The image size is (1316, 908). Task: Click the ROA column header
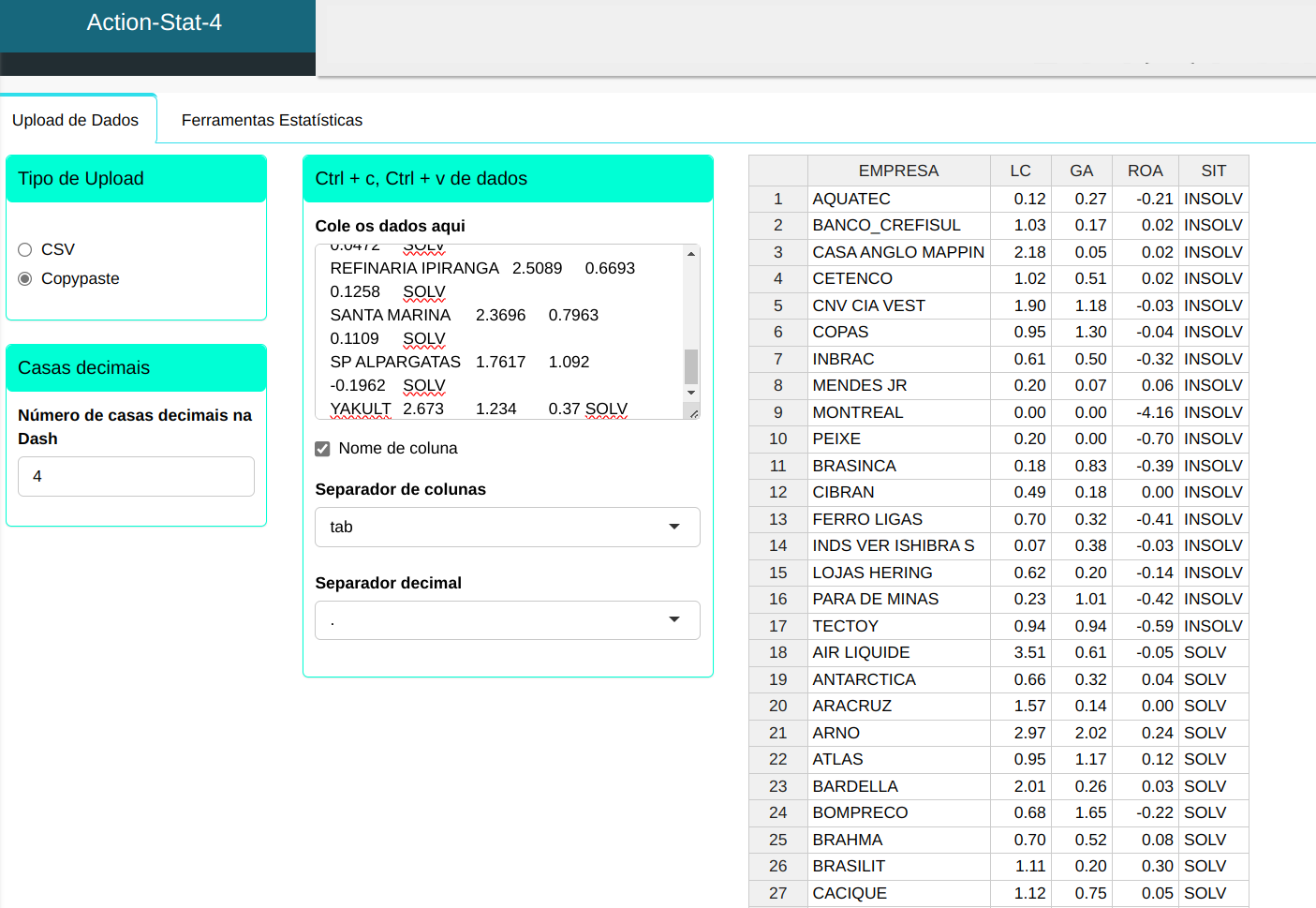(x=1145, y=171)
